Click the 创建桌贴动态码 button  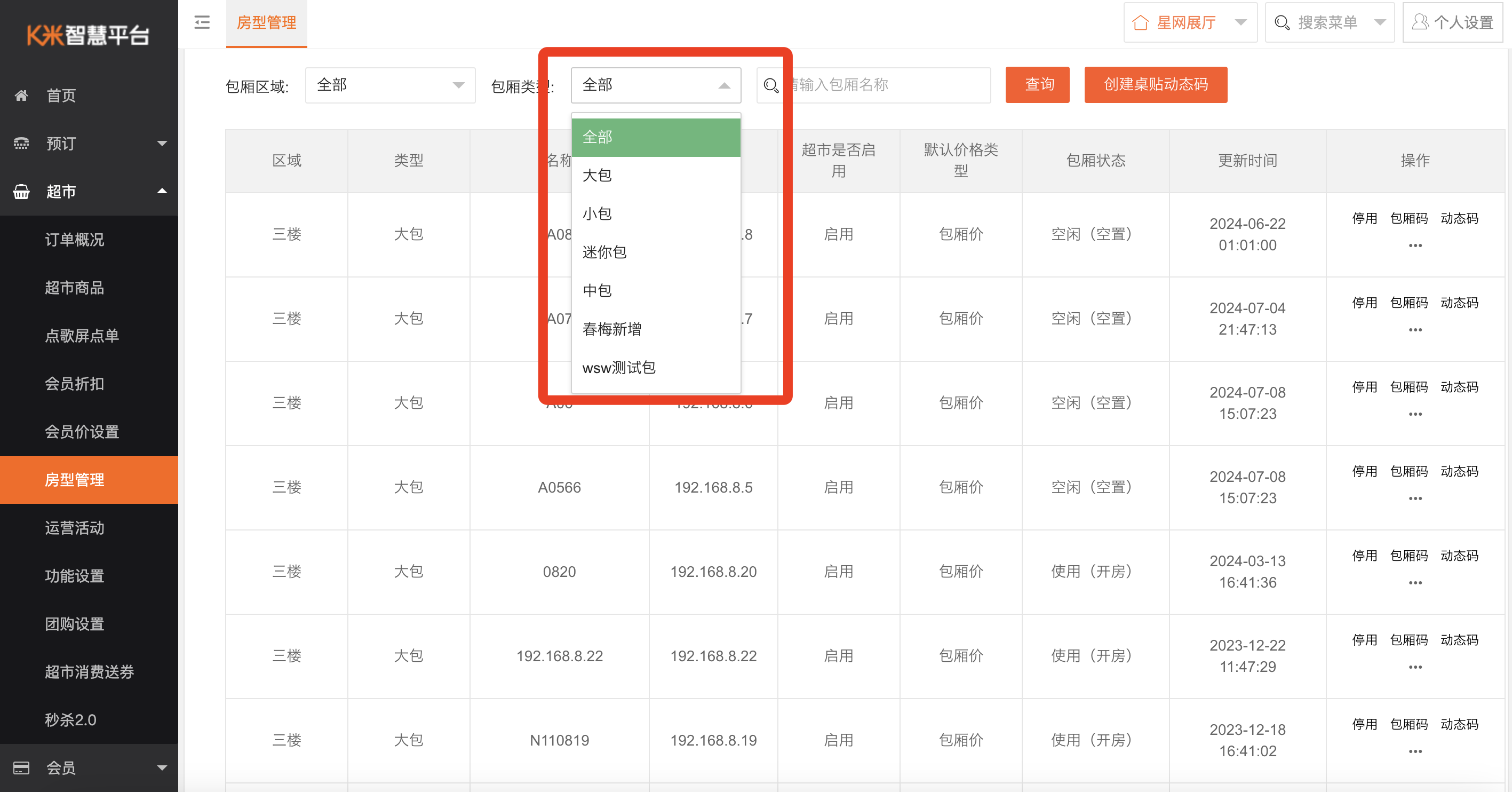pos(1156,84)
